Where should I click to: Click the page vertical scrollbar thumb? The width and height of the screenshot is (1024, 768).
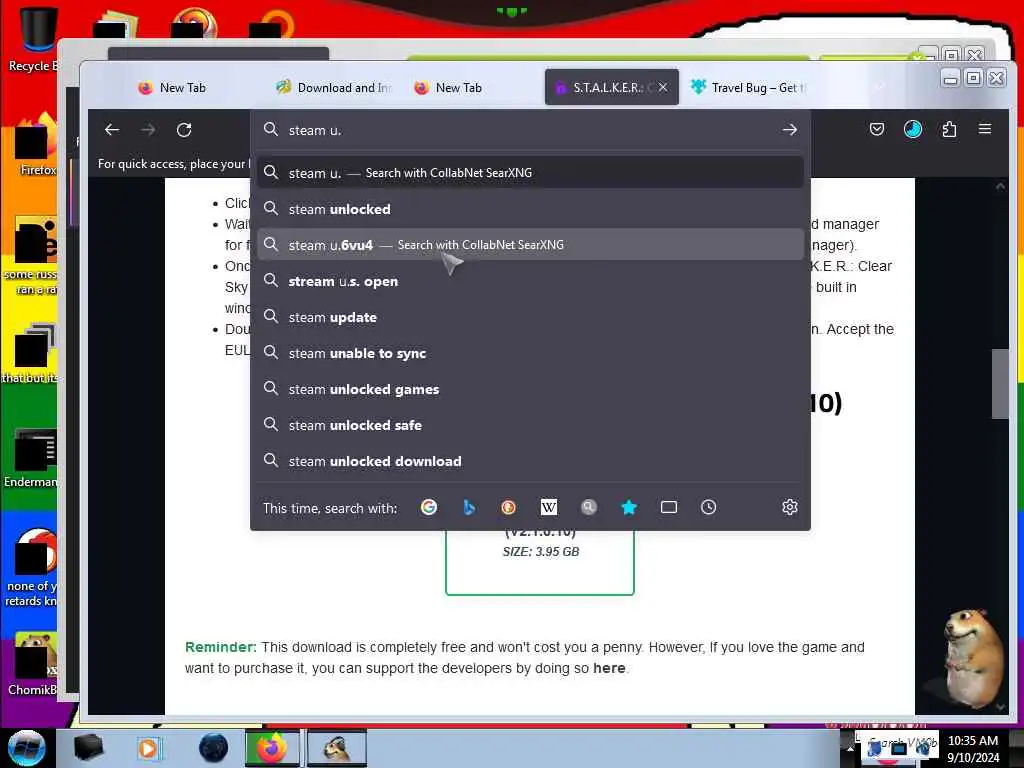point(1000,384)
